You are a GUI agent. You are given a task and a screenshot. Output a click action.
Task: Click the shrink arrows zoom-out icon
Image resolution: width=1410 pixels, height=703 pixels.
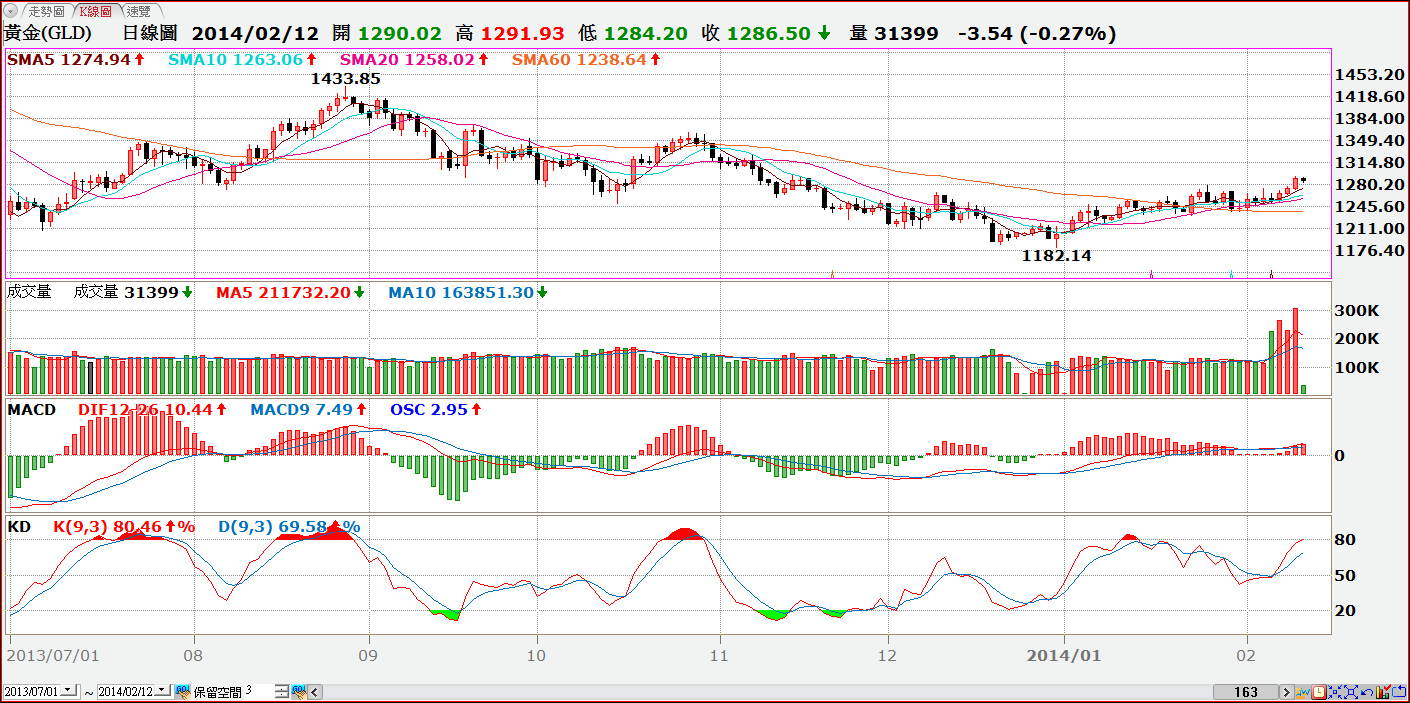tap(1335, 692)
